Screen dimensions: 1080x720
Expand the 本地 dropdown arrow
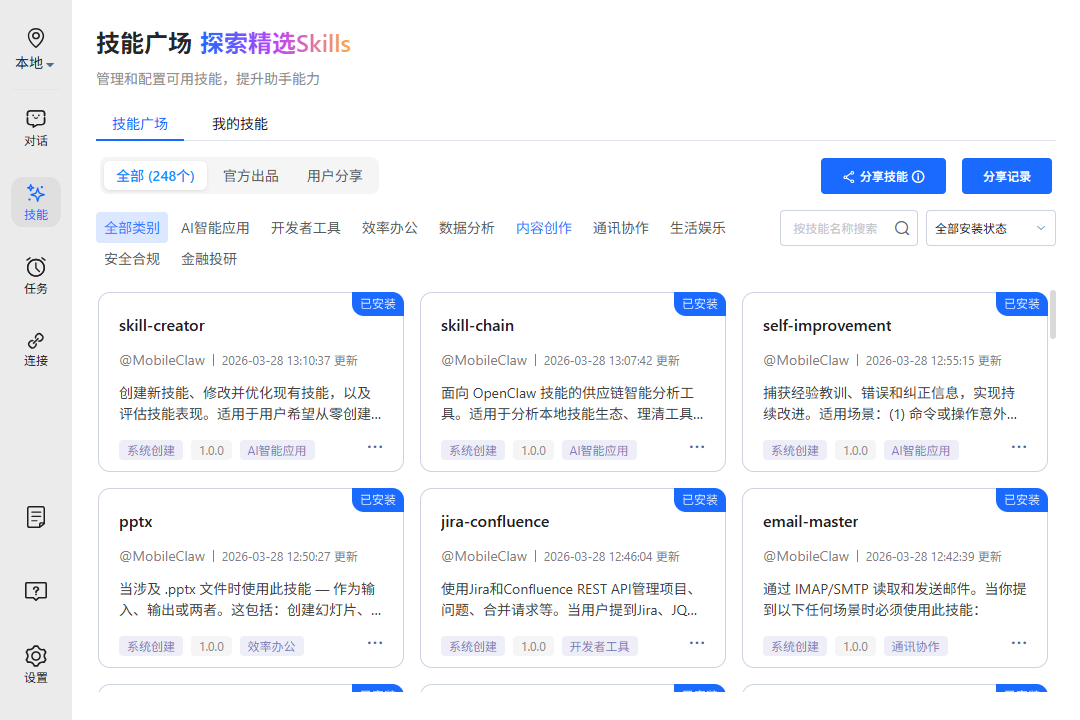(x=50, y=64)
